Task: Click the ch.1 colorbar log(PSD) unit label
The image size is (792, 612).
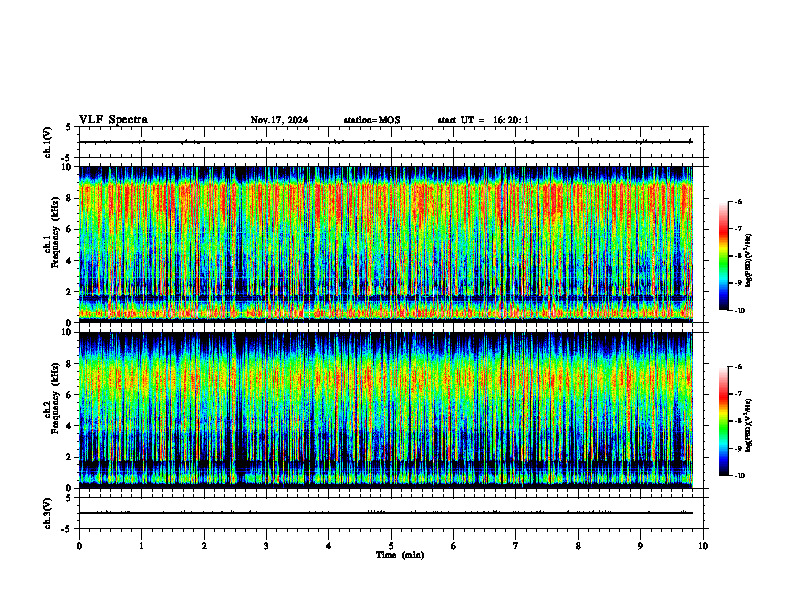Action: click(749, 260)
